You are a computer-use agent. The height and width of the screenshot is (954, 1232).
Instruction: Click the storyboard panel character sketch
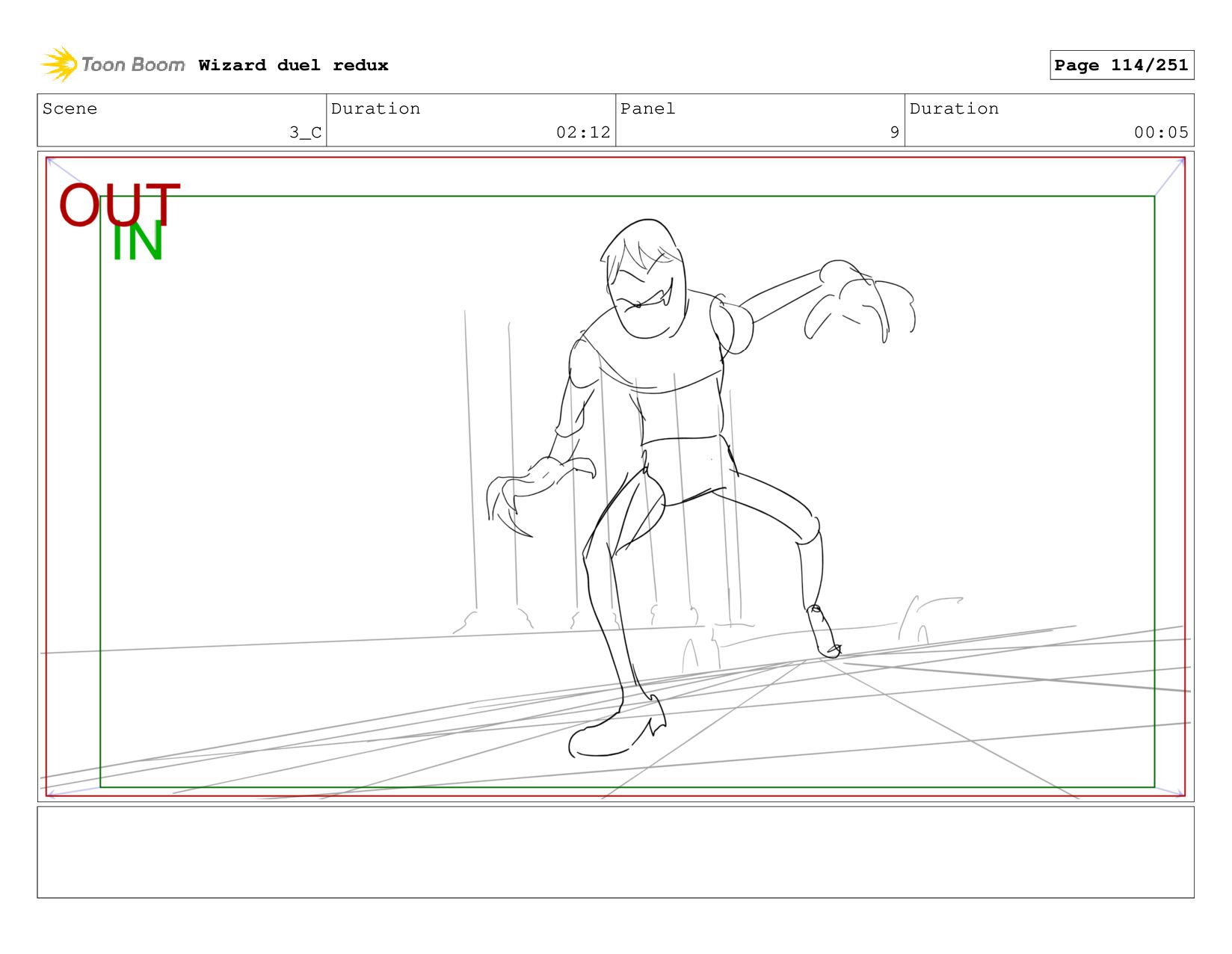[x=700, y=487]
